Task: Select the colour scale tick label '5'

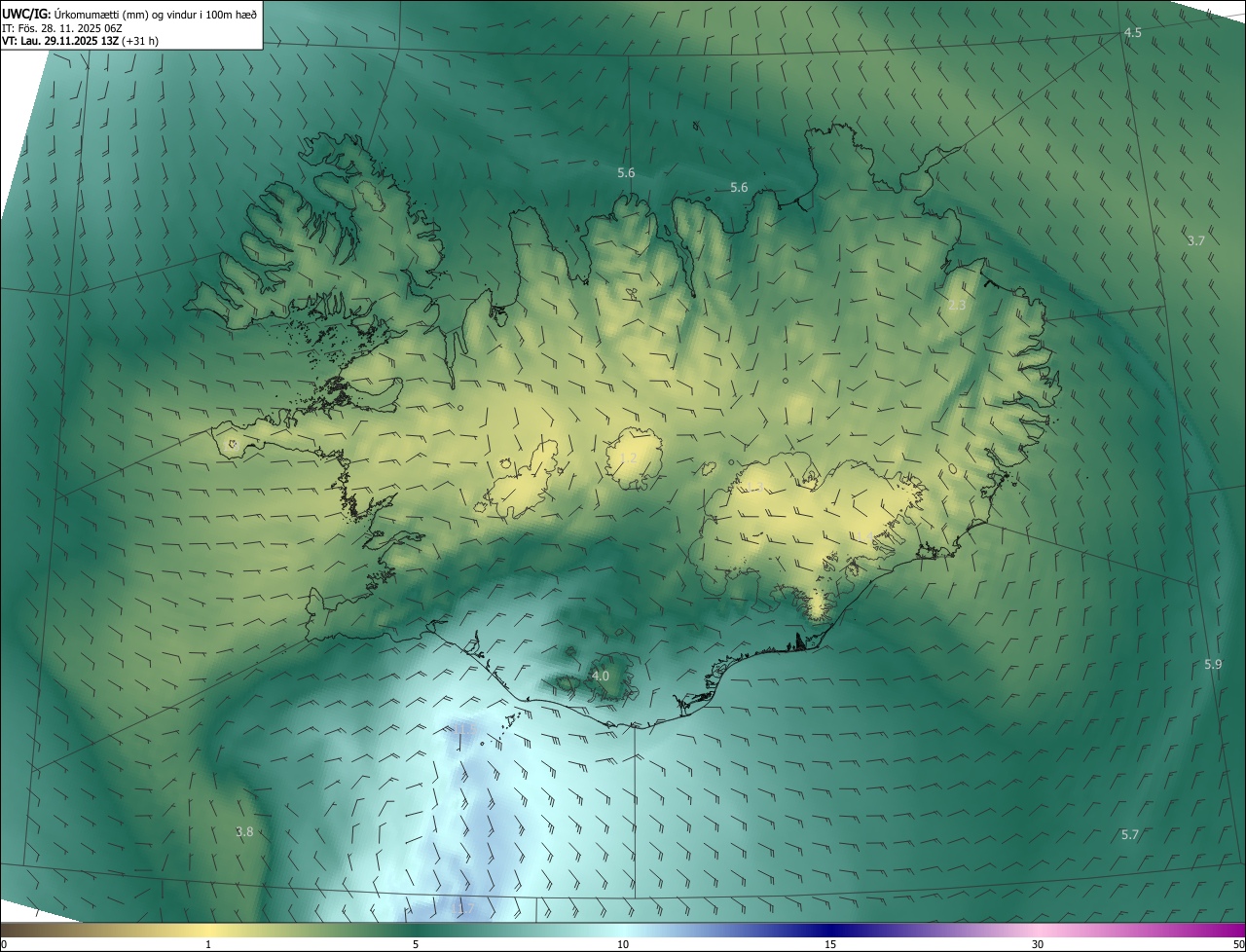Action: pos(416,945)
